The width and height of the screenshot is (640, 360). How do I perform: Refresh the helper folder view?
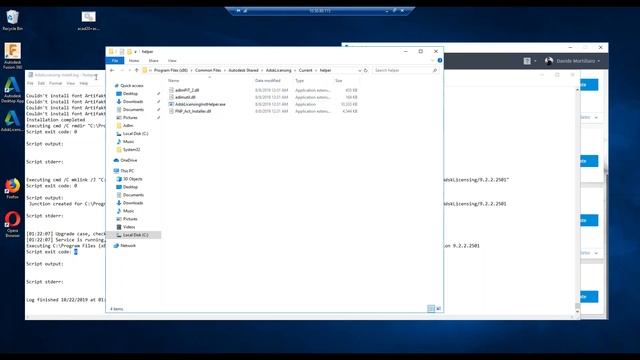tap(366, 70)
